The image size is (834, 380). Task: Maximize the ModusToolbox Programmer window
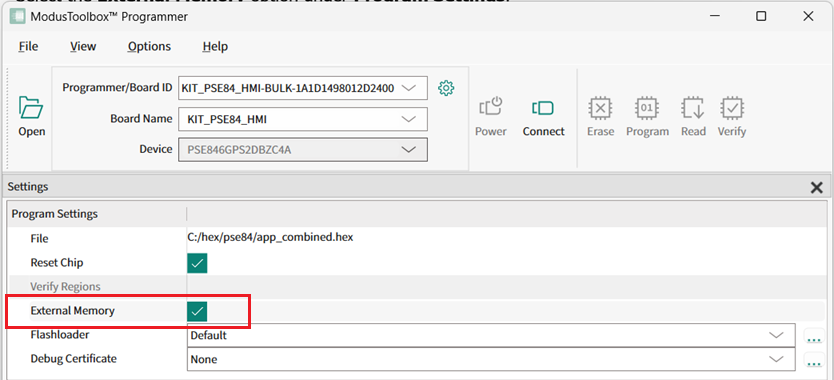(761, 16)
